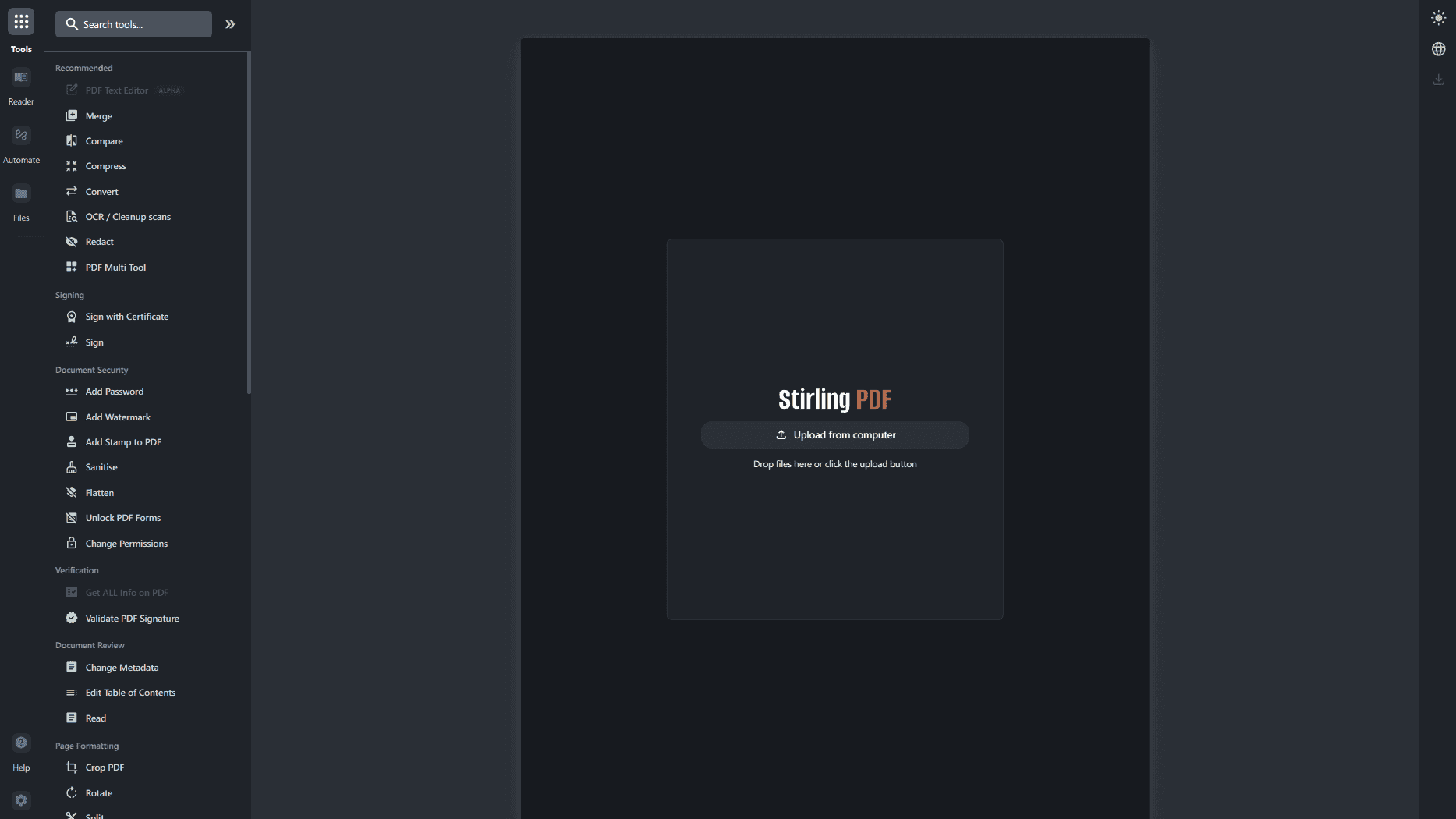This screenshot has width=1456, height=819.
Task: Click Upload from computer button
Action: coord(834,435)
